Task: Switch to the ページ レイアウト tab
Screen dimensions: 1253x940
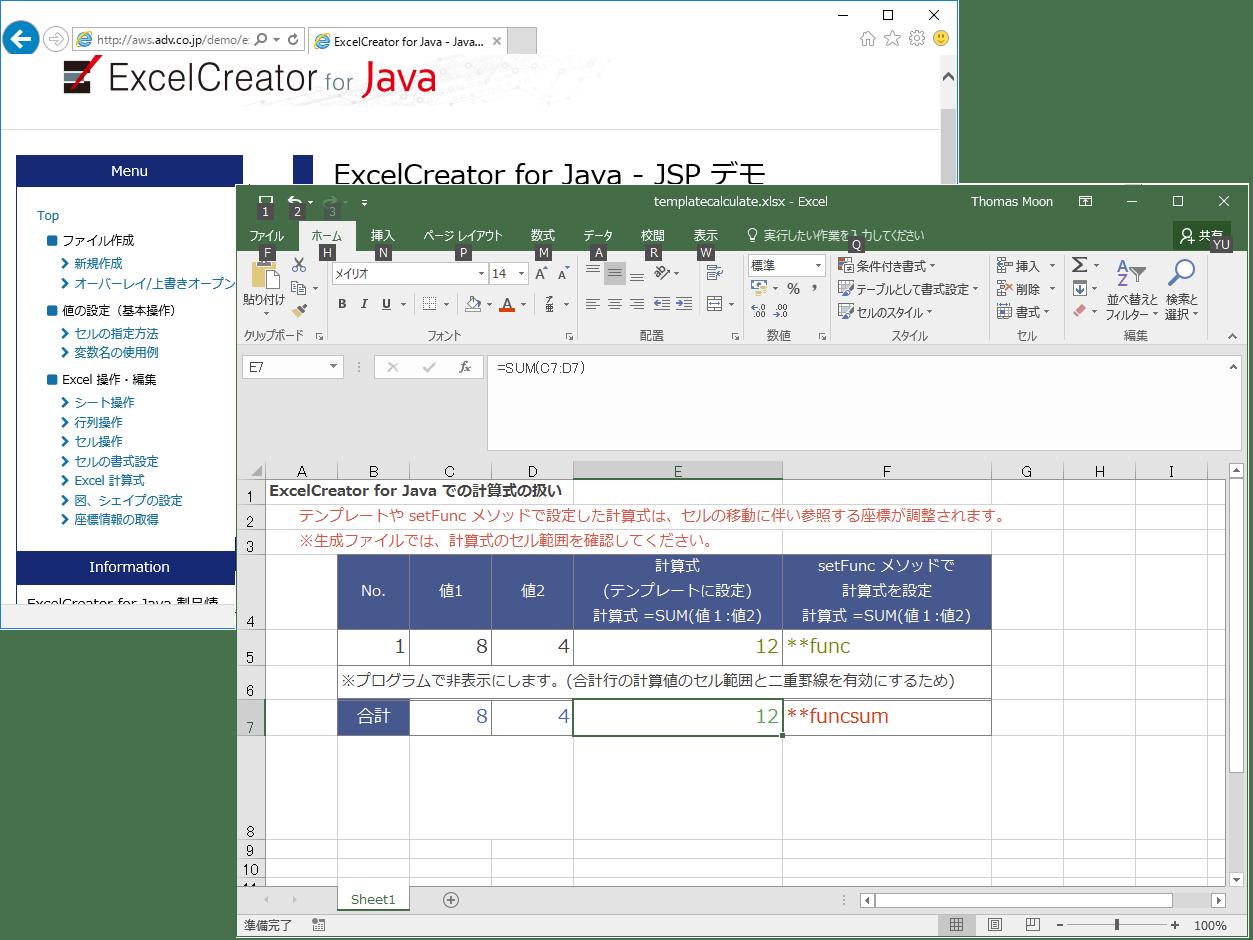Action: pyautogui.click(x=462, y=236)
